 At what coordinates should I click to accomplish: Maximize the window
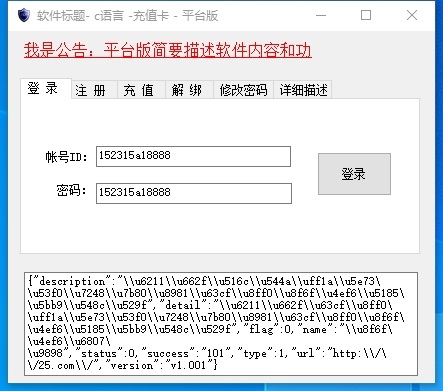[366, 15]
